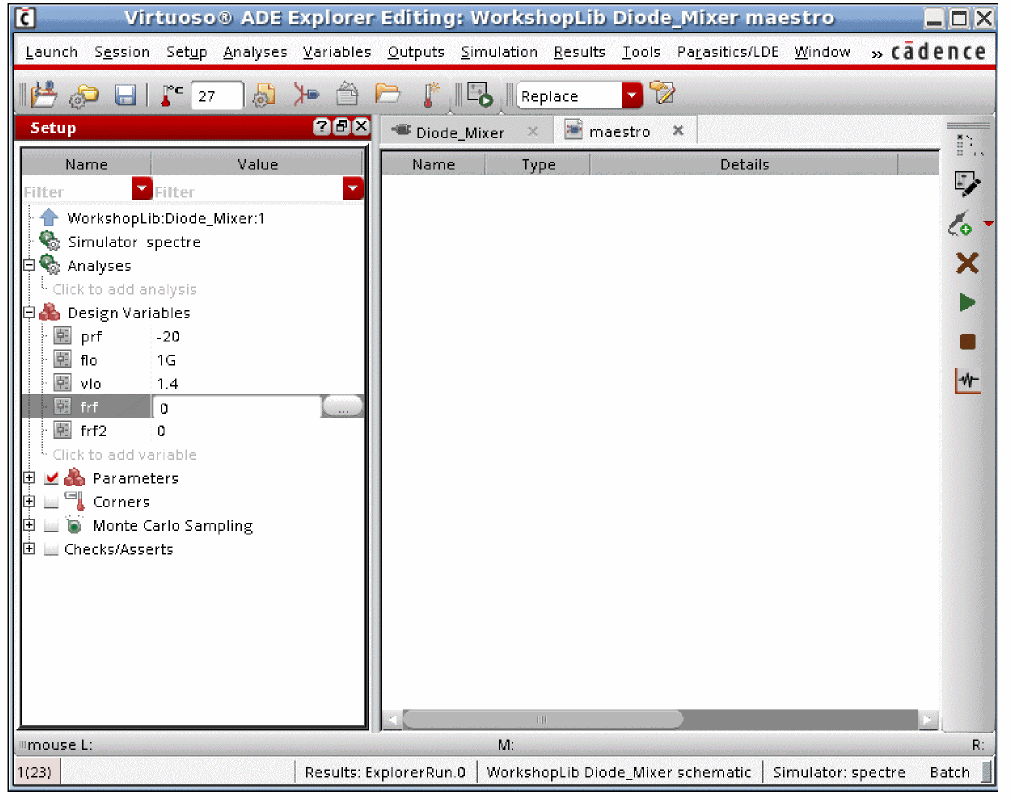Click the green Run Simulation arrow
Screen dimensions: 1013x799
click(x=966, y=302)
